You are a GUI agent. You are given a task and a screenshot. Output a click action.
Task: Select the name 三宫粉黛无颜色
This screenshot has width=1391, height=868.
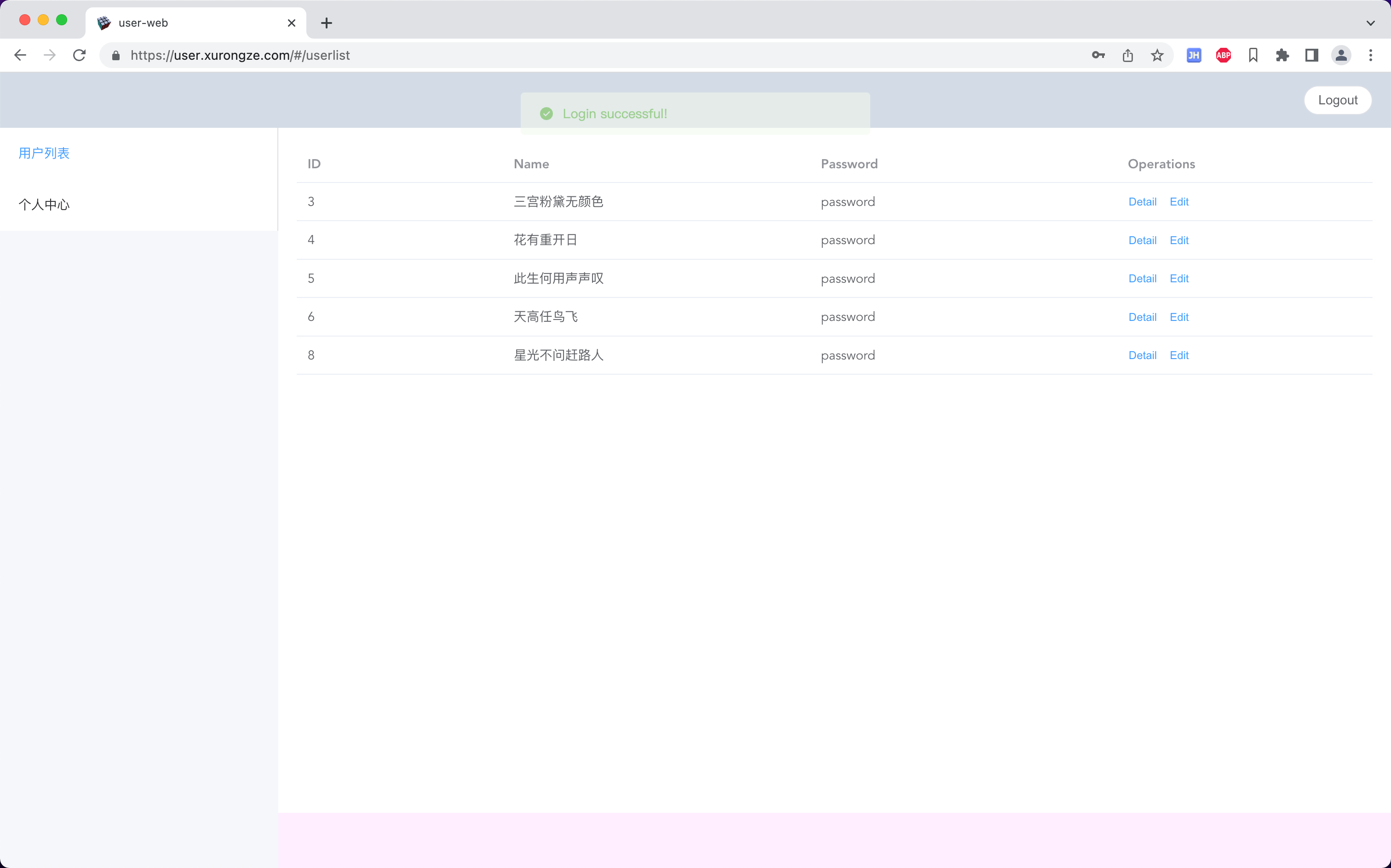pyautogui.click(x=558, y=201)
